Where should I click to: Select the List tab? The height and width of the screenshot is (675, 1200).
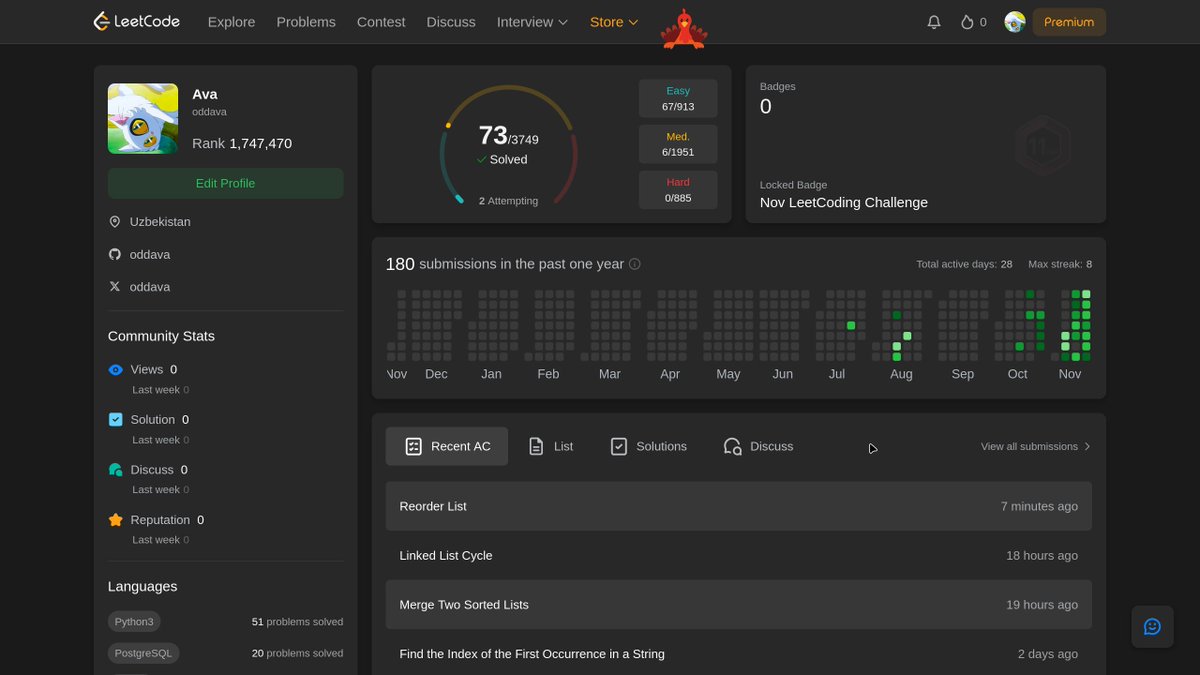pyautogui.click(x=551, y=447)
